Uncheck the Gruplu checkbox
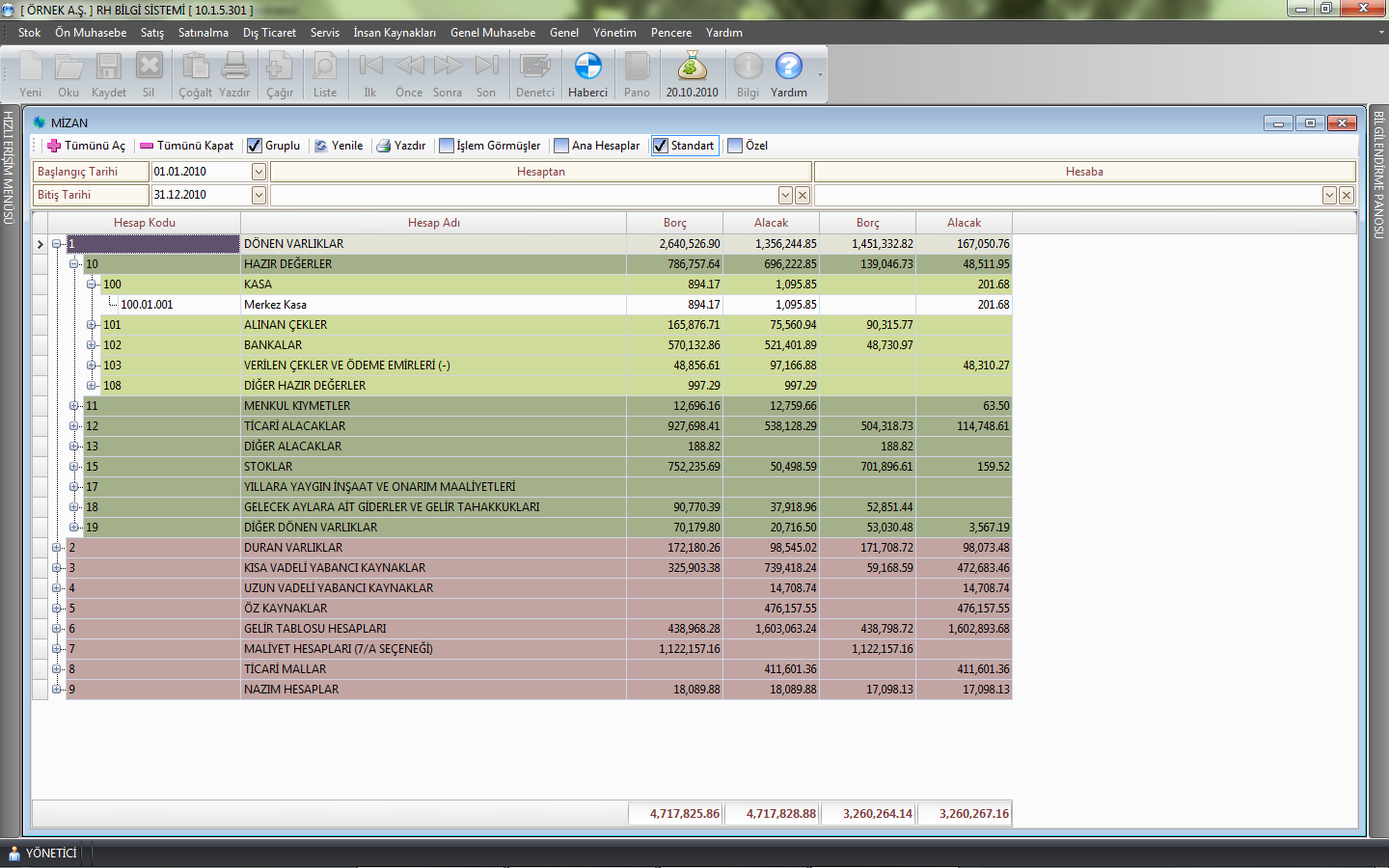 [x=255, y=146]
